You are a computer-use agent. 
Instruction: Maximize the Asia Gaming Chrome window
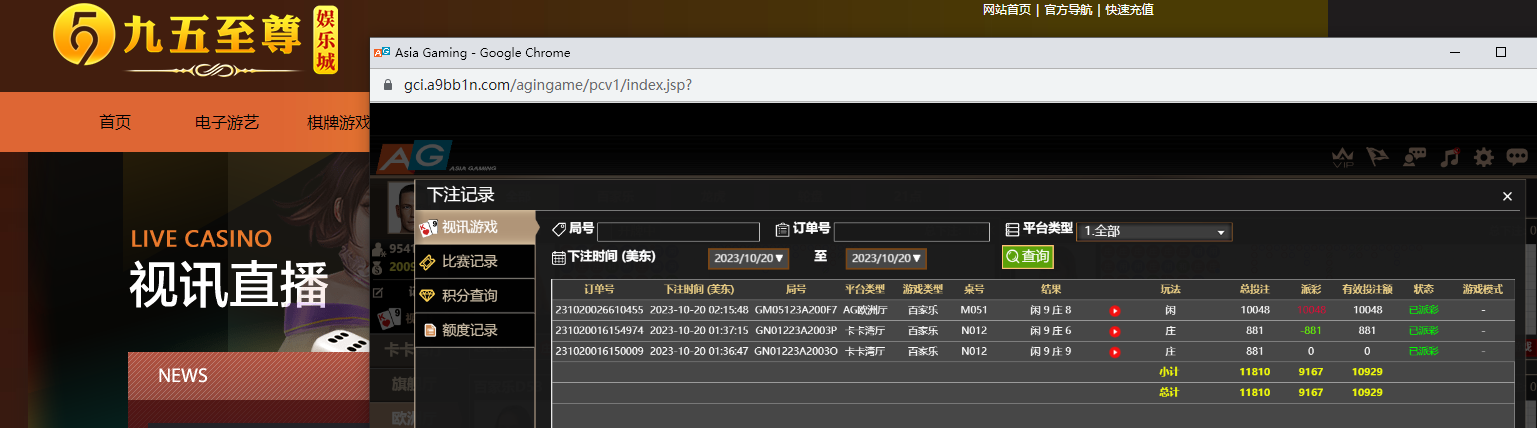point(1500,52)
